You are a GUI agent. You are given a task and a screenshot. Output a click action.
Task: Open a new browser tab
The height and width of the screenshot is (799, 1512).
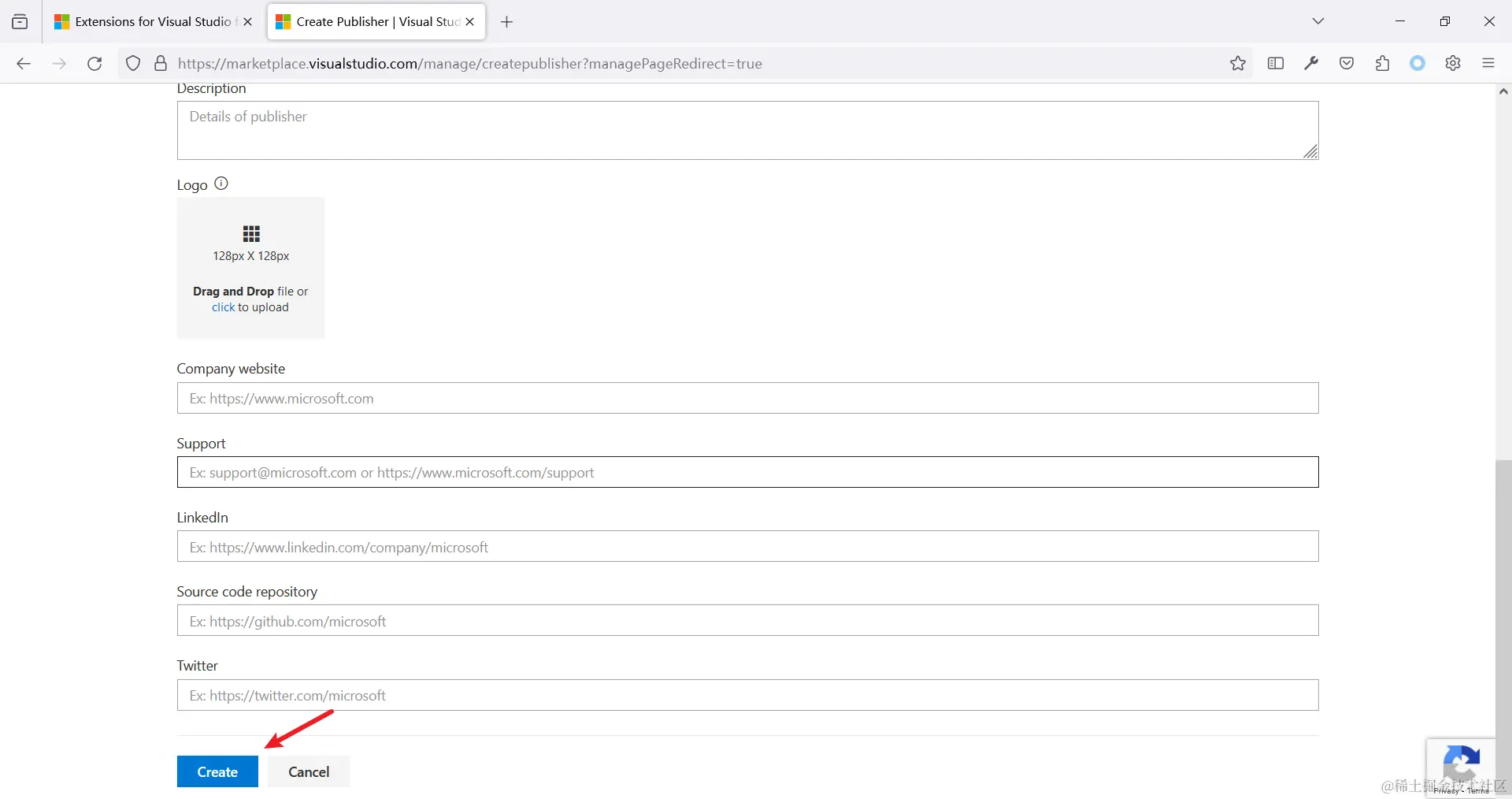pos(507,22)
